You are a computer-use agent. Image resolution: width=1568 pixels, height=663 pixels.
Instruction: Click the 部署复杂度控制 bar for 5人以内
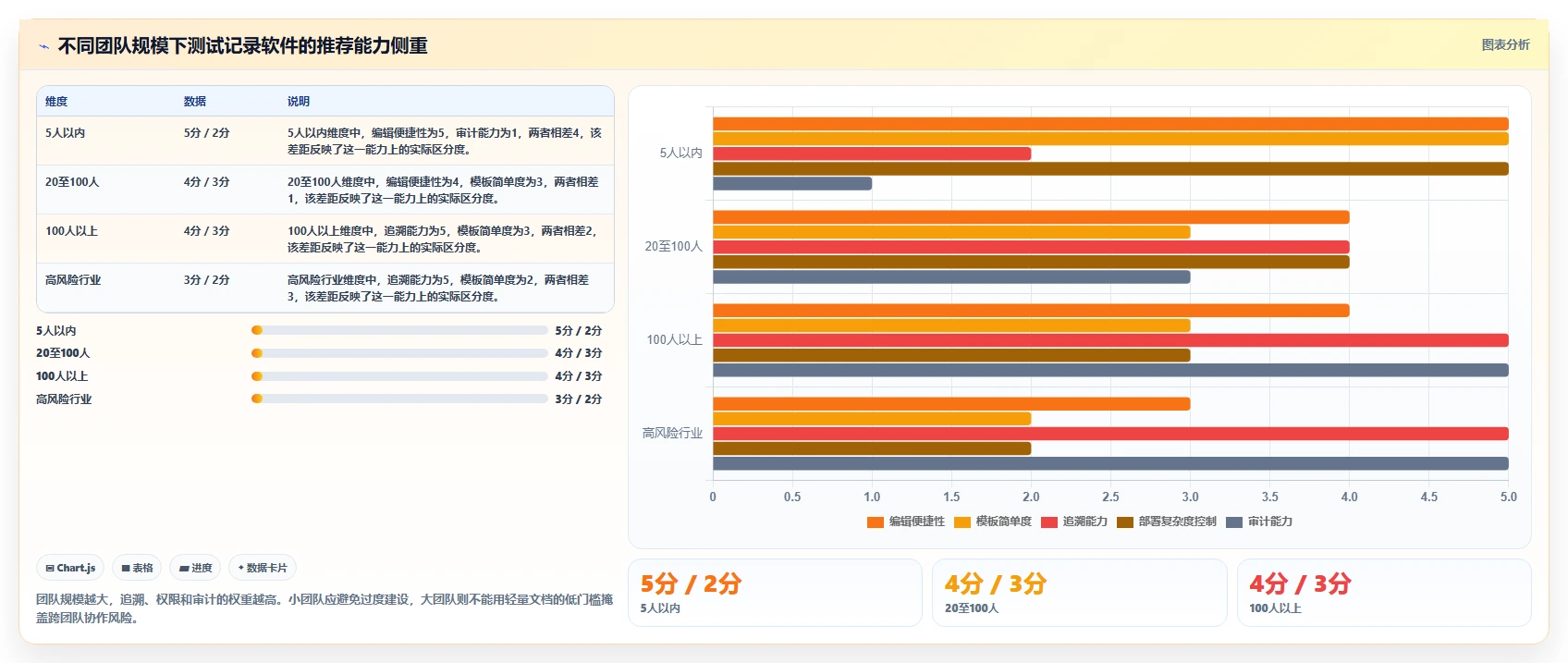[1110, 169]
